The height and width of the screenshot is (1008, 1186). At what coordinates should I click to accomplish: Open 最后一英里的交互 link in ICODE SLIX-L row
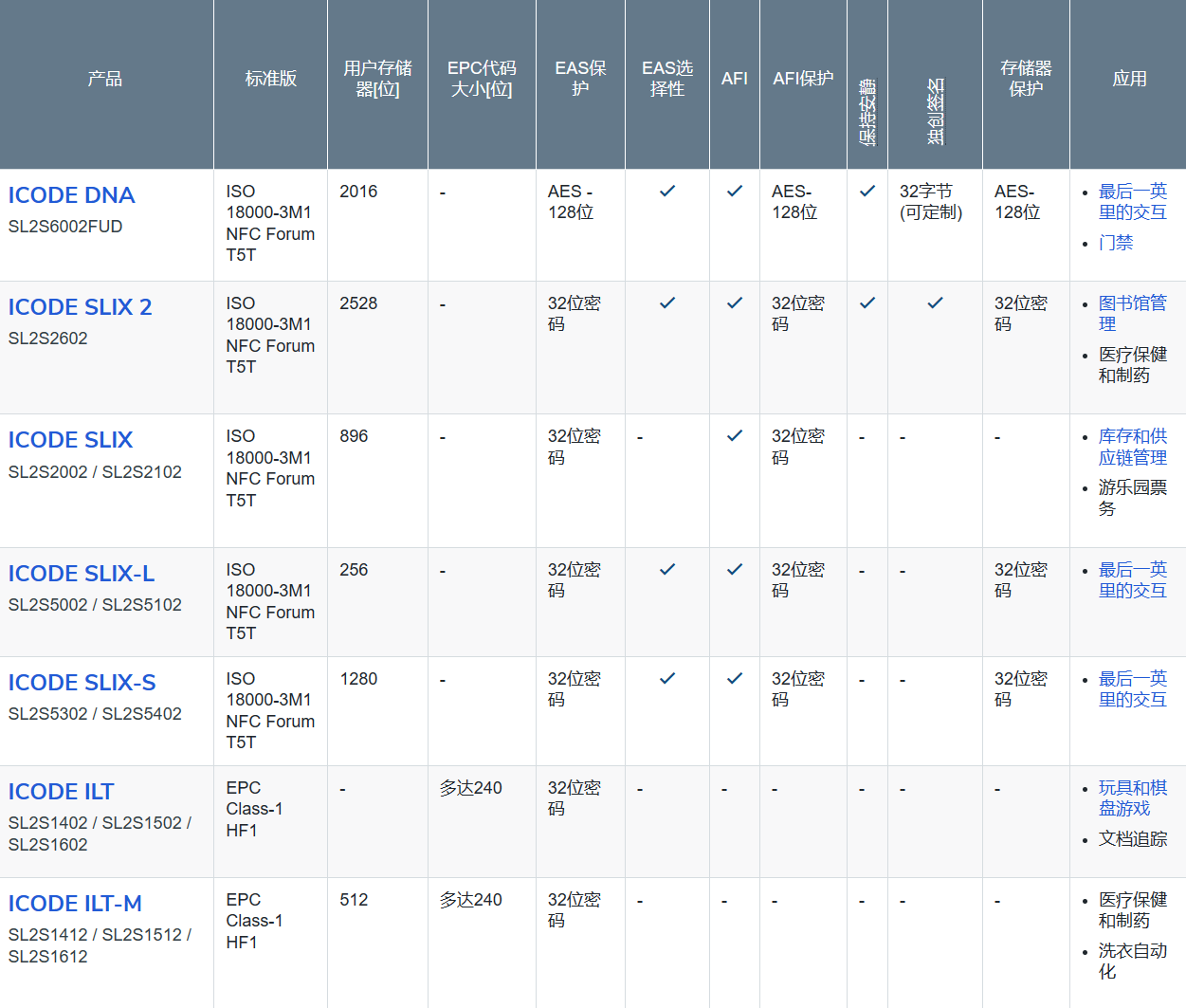pyautogui.click(x=1132, y=580)
